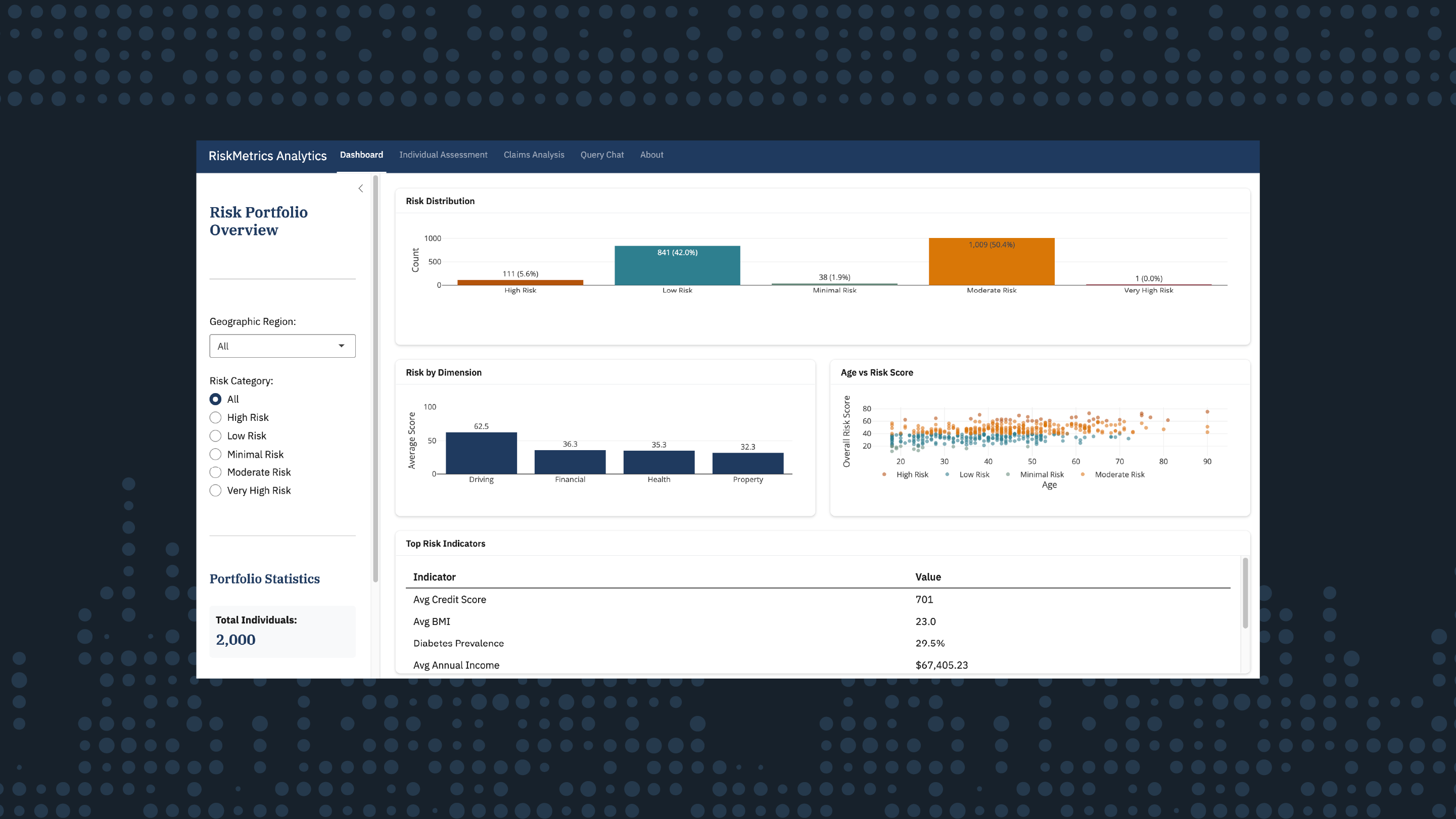Toggle Moderate Risk legend marker
This screenshot has height=819, width=1456.
1083,475
